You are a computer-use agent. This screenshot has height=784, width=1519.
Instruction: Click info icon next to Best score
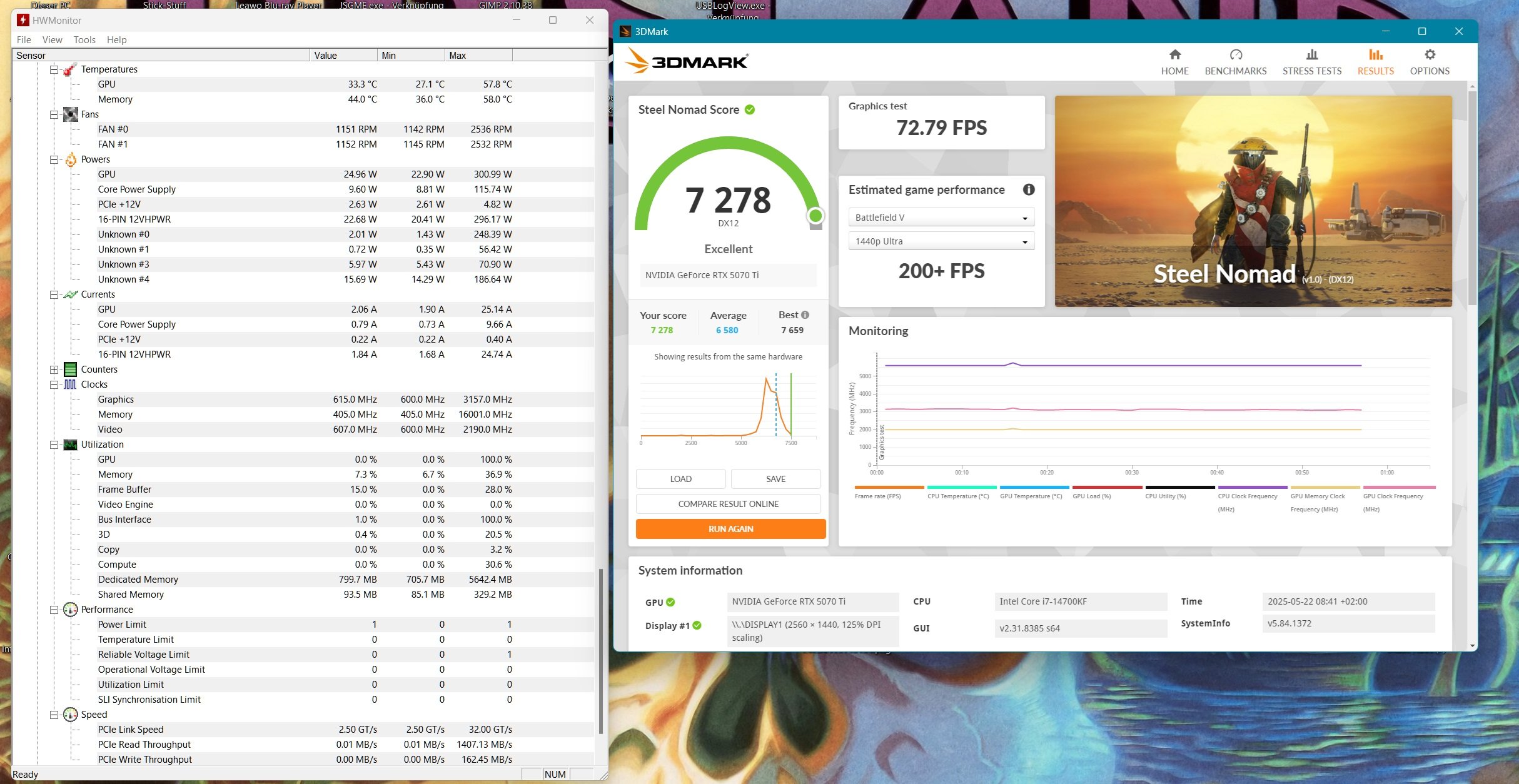[805, 315]
